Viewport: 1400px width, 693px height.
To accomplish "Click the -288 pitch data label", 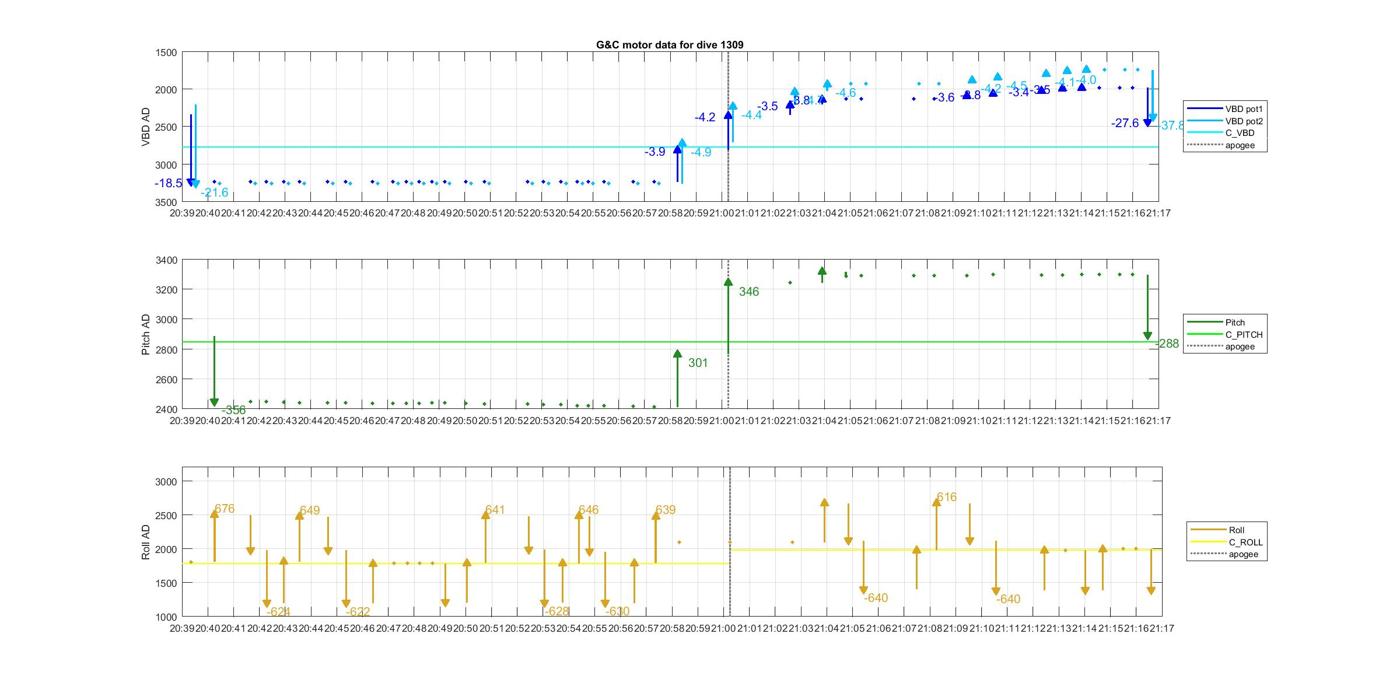I will point(1167,344).
